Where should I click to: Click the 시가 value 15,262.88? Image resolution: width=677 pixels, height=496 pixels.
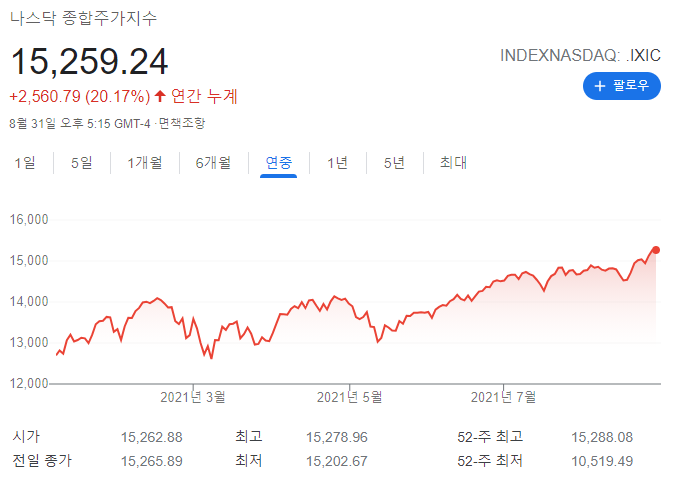152,437
